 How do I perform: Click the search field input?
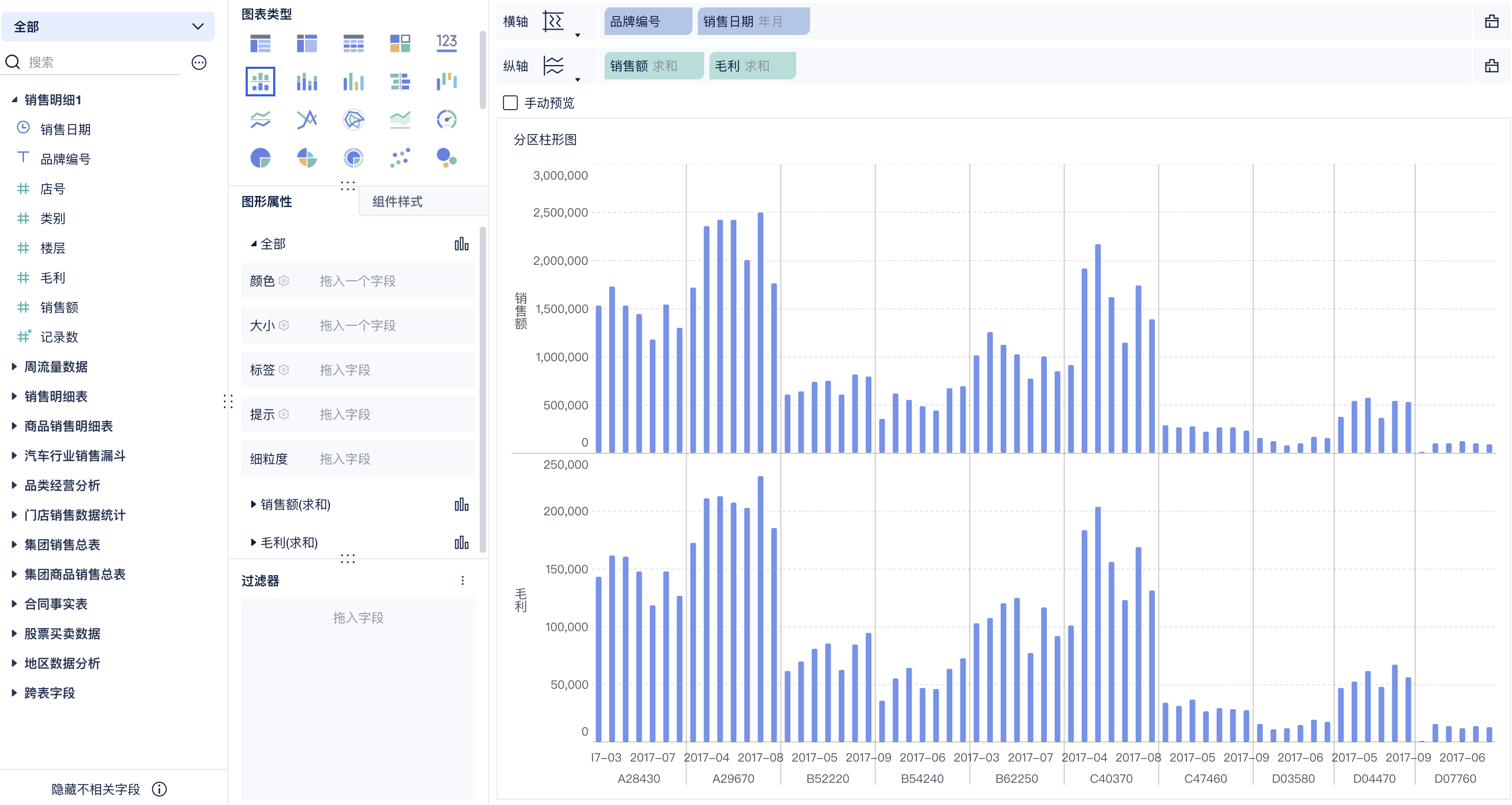pyautogui.click(x=103, y=62)
